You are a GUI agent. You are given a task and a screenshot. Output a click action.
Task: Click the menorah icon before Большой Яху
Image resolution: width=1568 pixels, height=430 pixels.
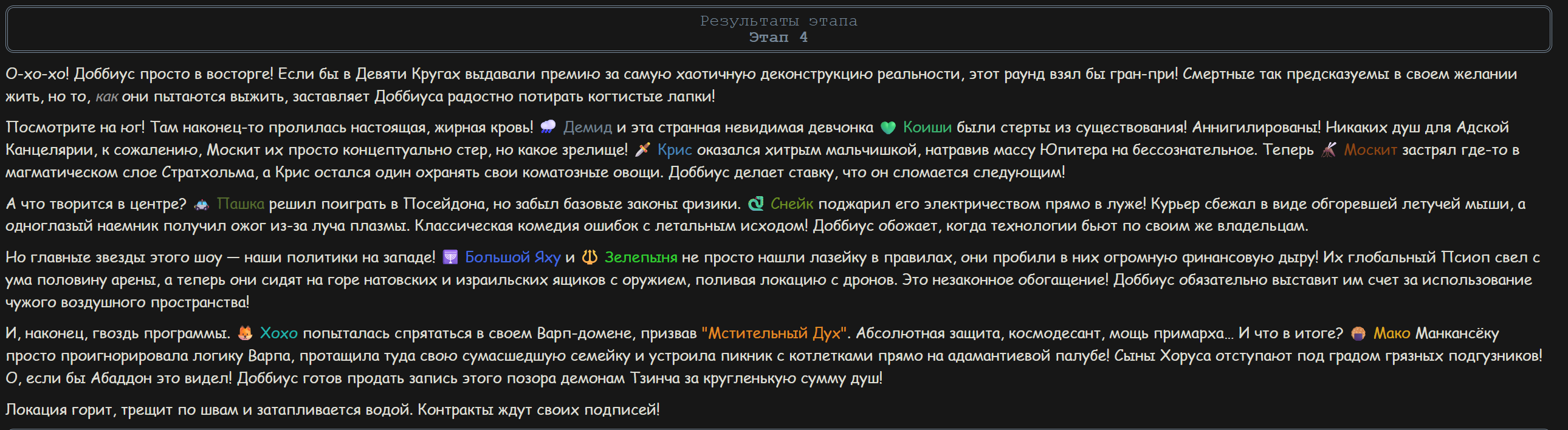tap(450, 258)
